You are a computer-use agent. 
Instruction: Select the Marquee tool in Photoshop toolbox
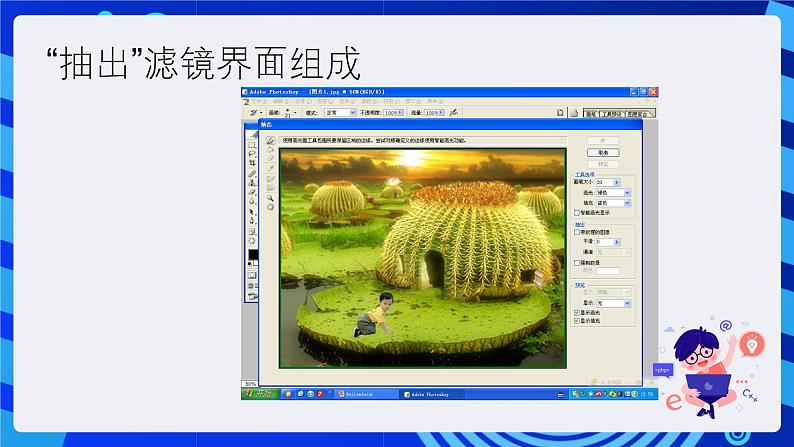[x=252, y=145]
